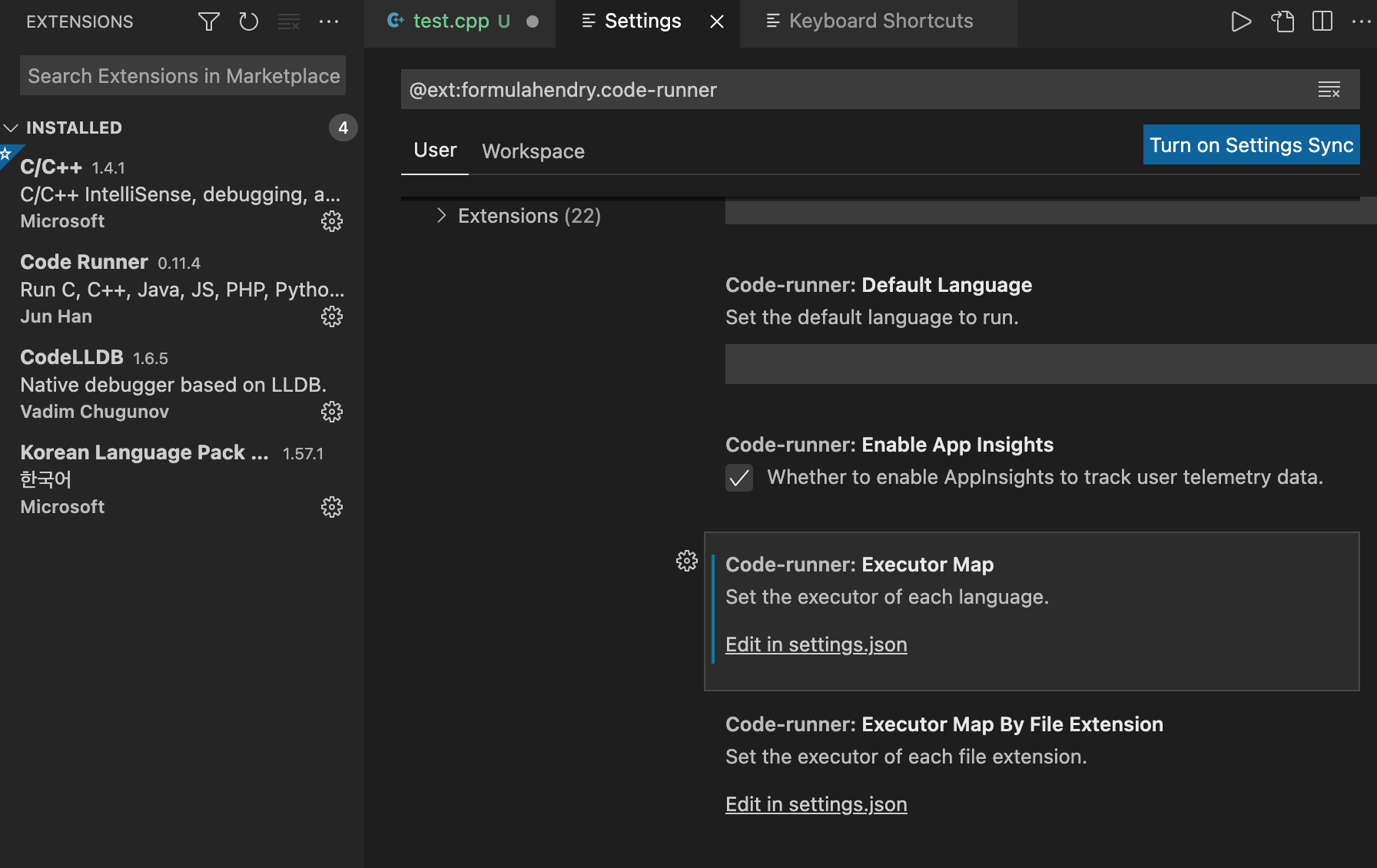The height and width of the screenshot is (868, 1377).
Task: Open Settings JSON file icon
Action: [1282, 22]
